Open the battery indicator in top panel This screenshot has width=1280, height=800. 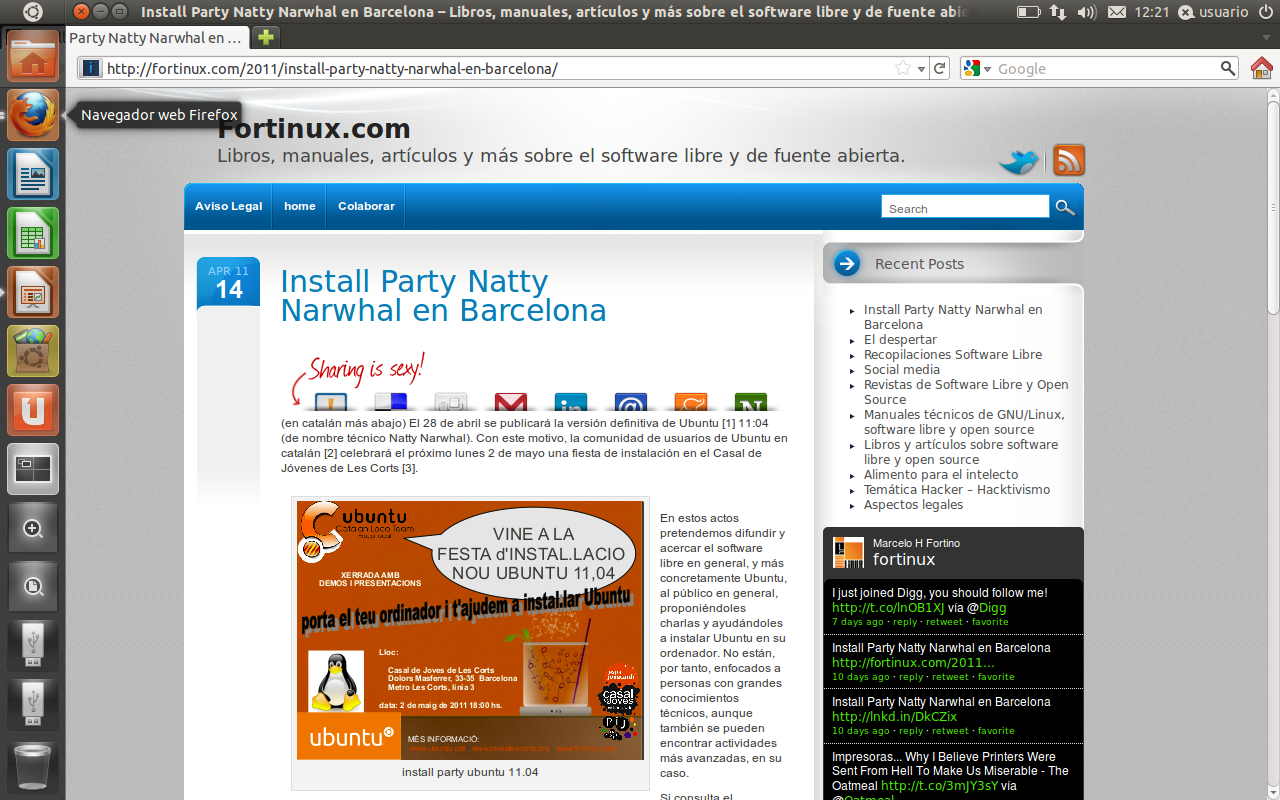pos(1028,12)
